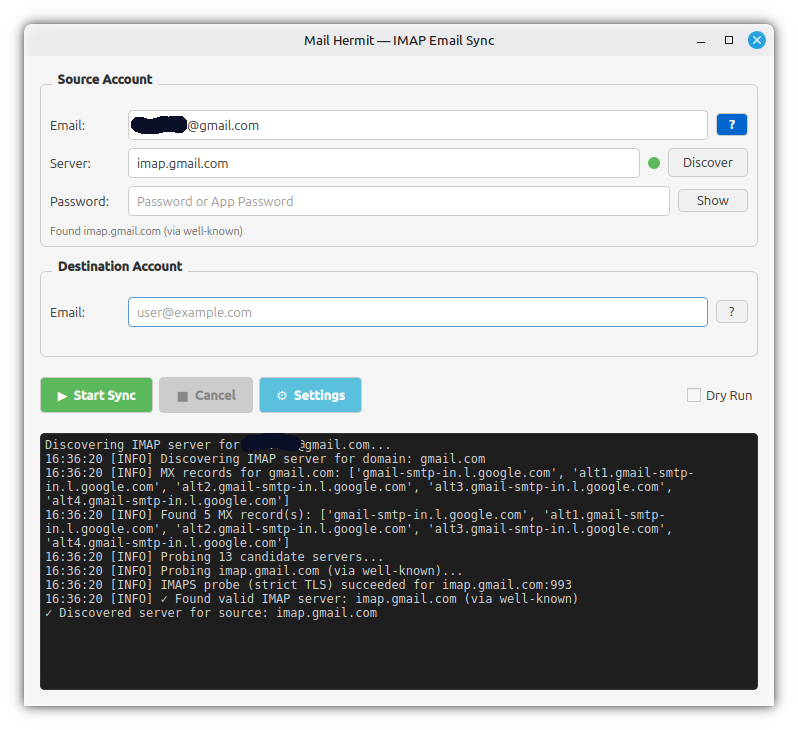The height and width of the screenshot is (730, 798).
Task: Click into the source Password field
Action: coord(398,201)
